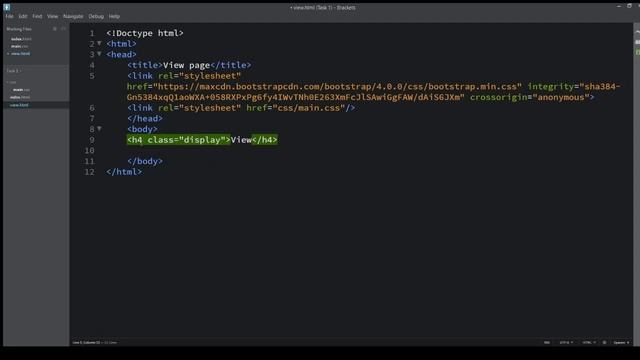The image size is (640, 360).
Task: Click the opening <head> tag
Action: 121,54
